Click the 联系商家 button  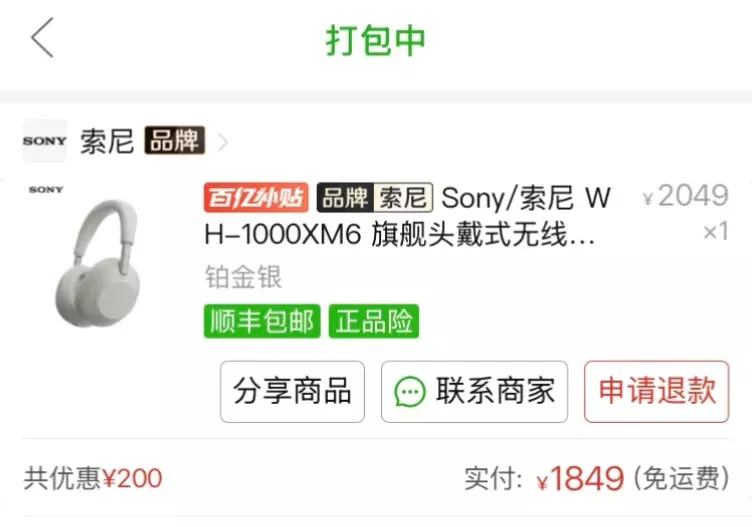coord(474,392)
